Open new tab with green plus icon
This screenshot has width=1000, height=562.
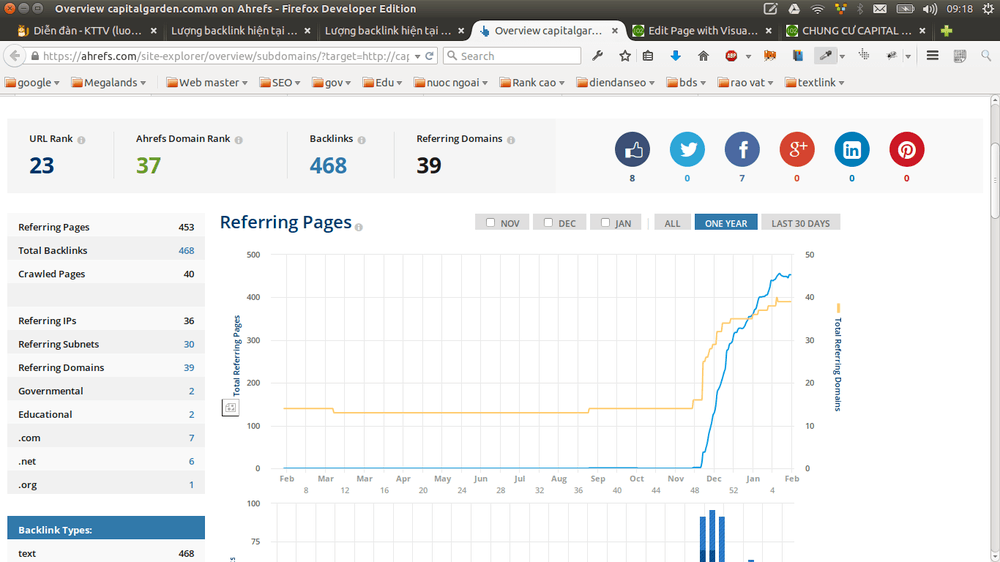click(946, 31)
